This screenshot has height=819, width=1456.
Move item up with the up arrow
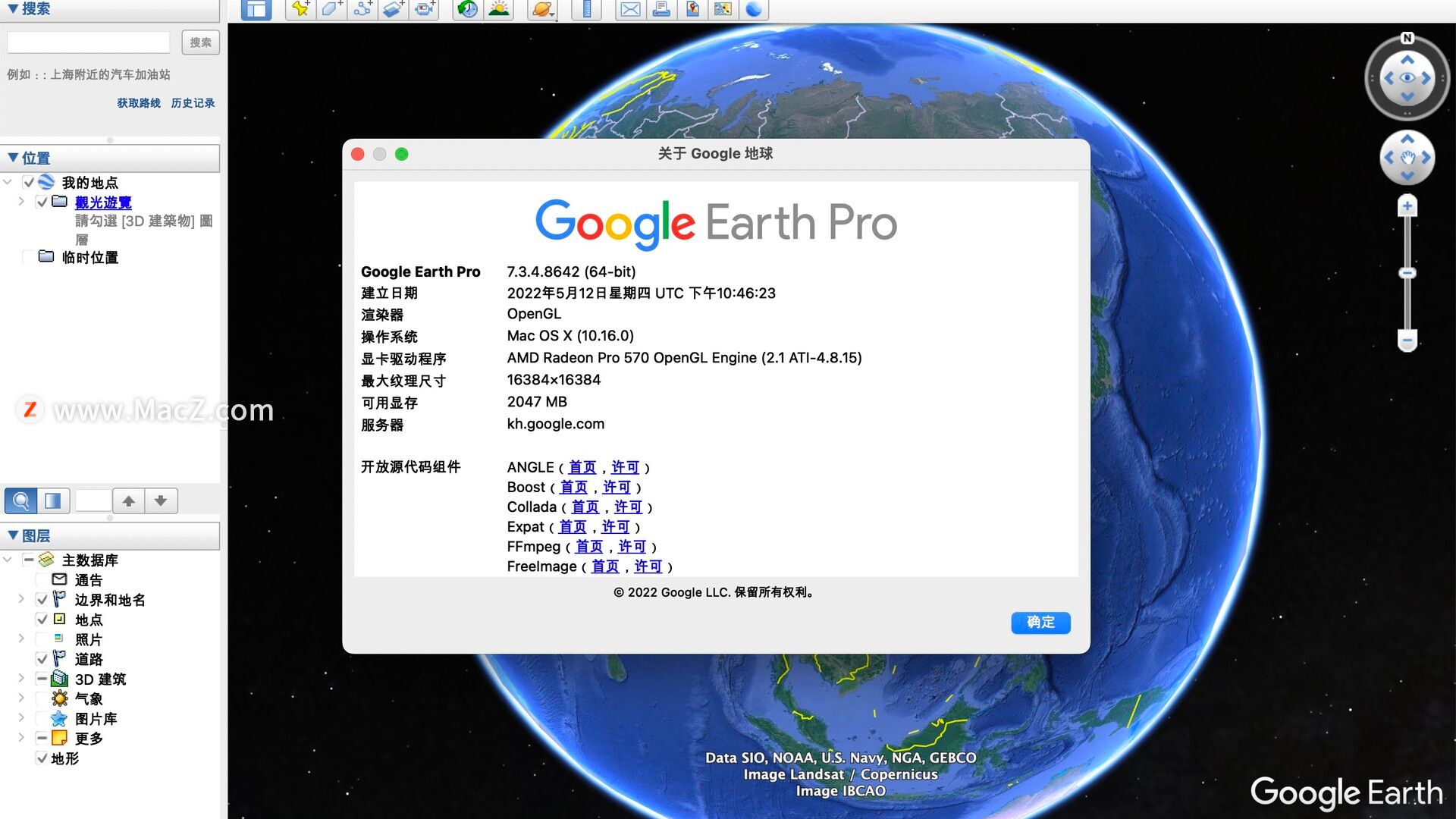pyautogui.click(x=129, y=500)
